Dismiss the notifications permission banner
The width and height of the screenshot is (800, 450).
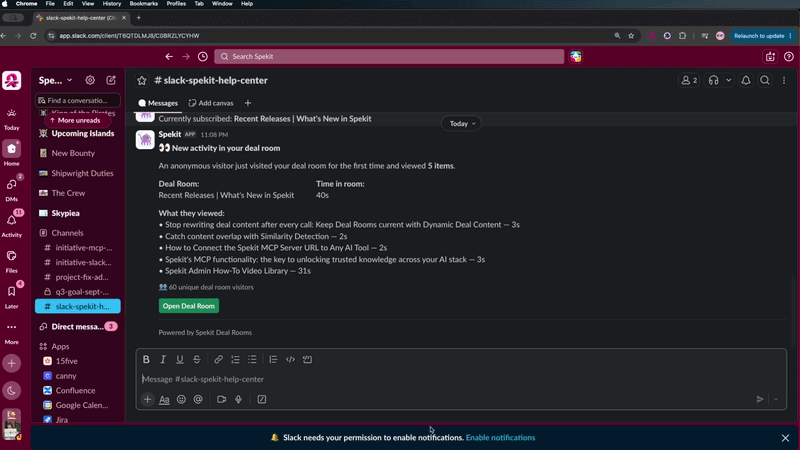click(x=785, y=438)
